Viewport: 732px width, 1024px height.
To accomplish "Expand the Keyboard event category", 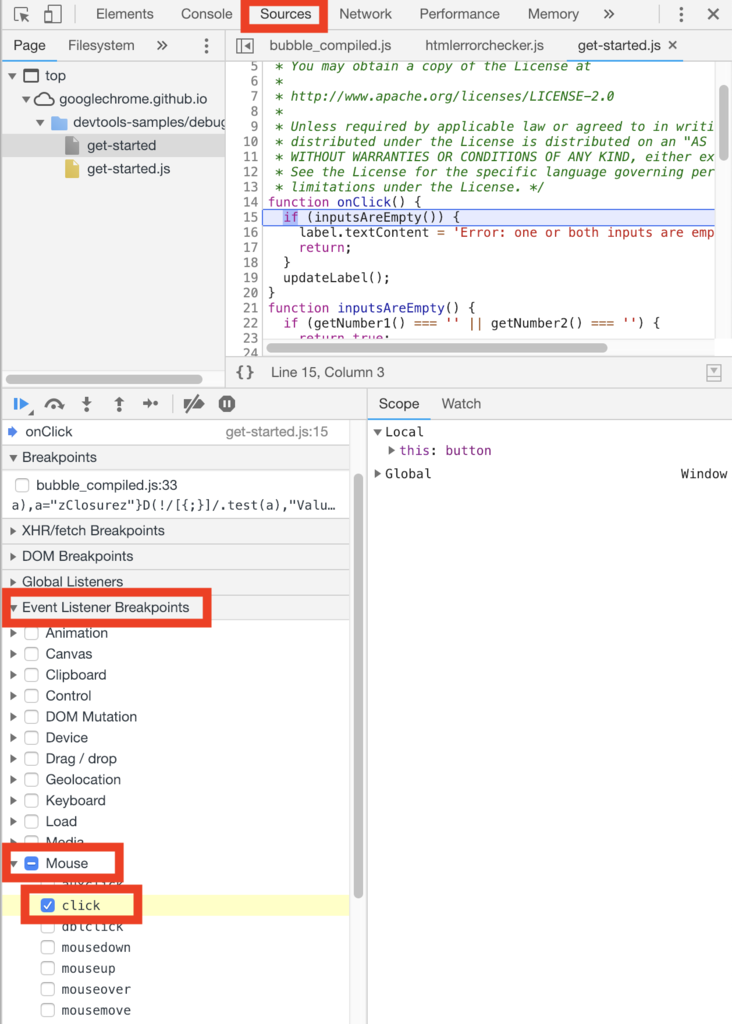I will [x=13, y=801].
